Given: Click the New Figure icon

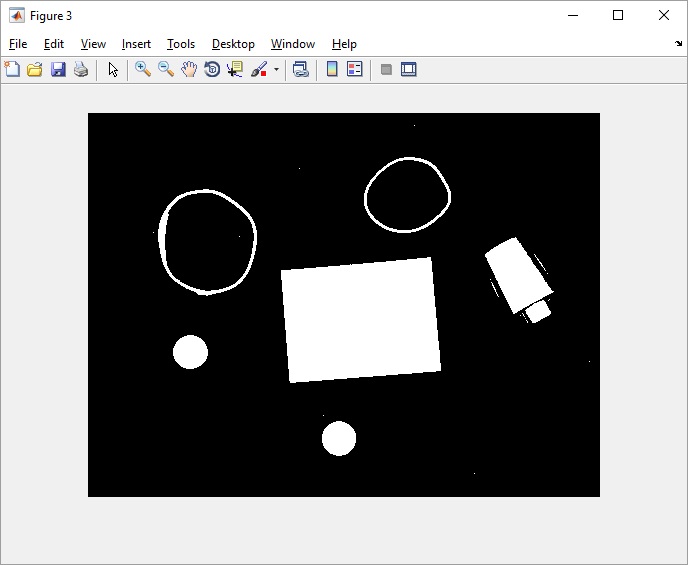Looking at the screenshot, I should pyautogui.click(x=12, y=69).
